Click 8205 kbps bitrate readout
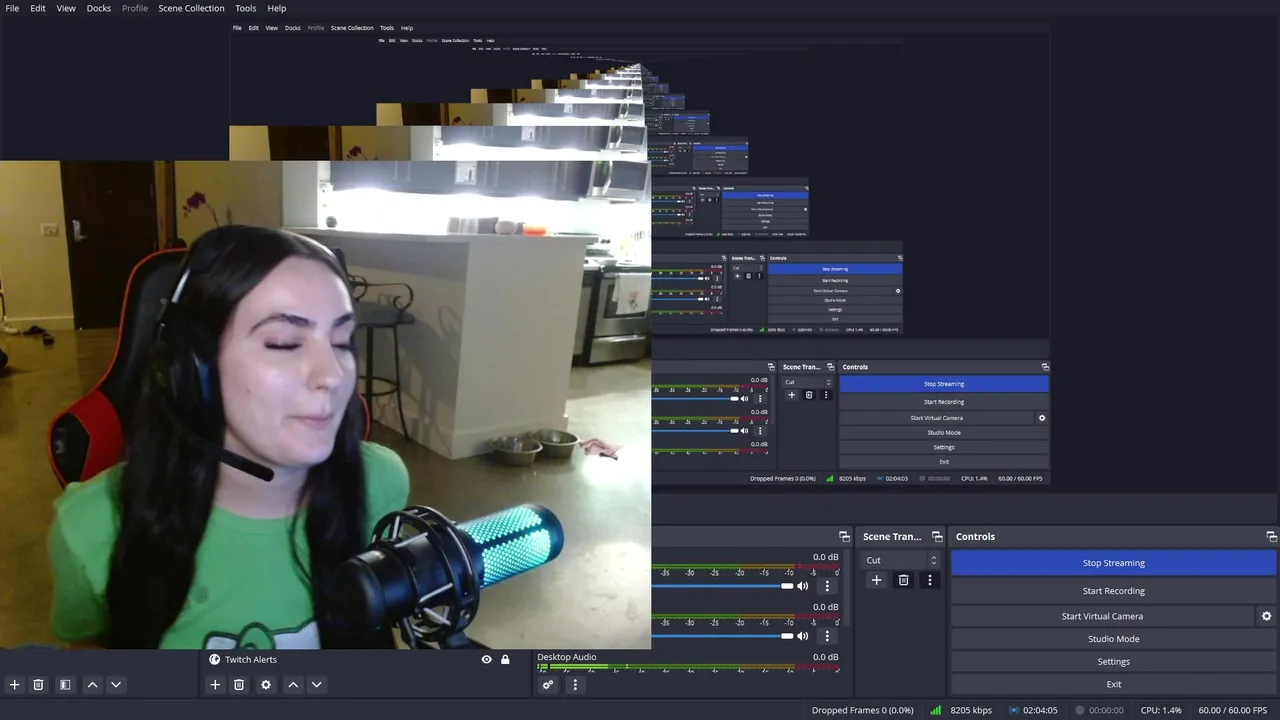The width and height of the screenshot is (1280, 720). click(x=971, y=710)
